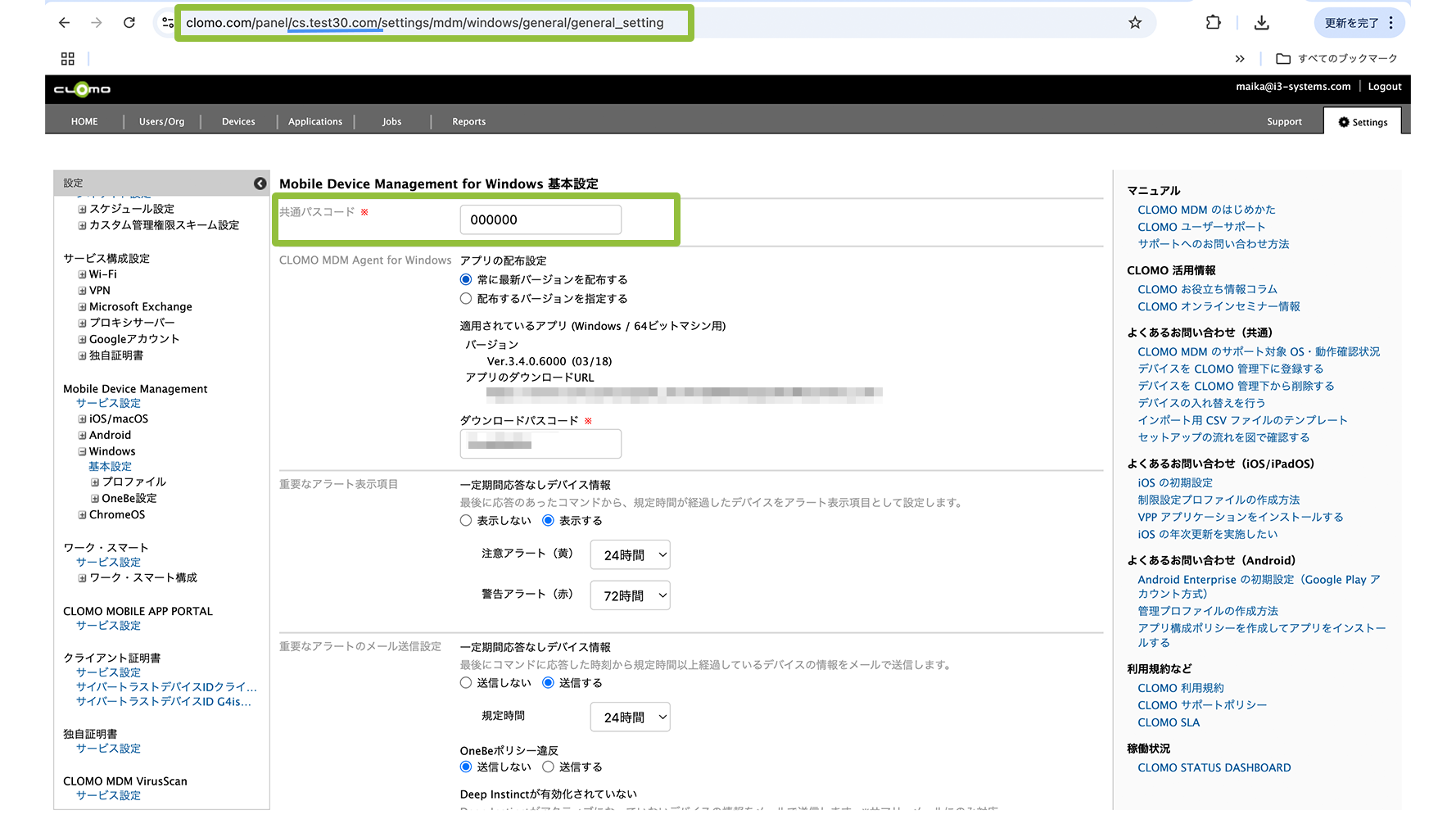Image resolution: width=1456 pixels, height=819 pixels.
Task: Expand the VPN tree item
Action: point(82,291)
